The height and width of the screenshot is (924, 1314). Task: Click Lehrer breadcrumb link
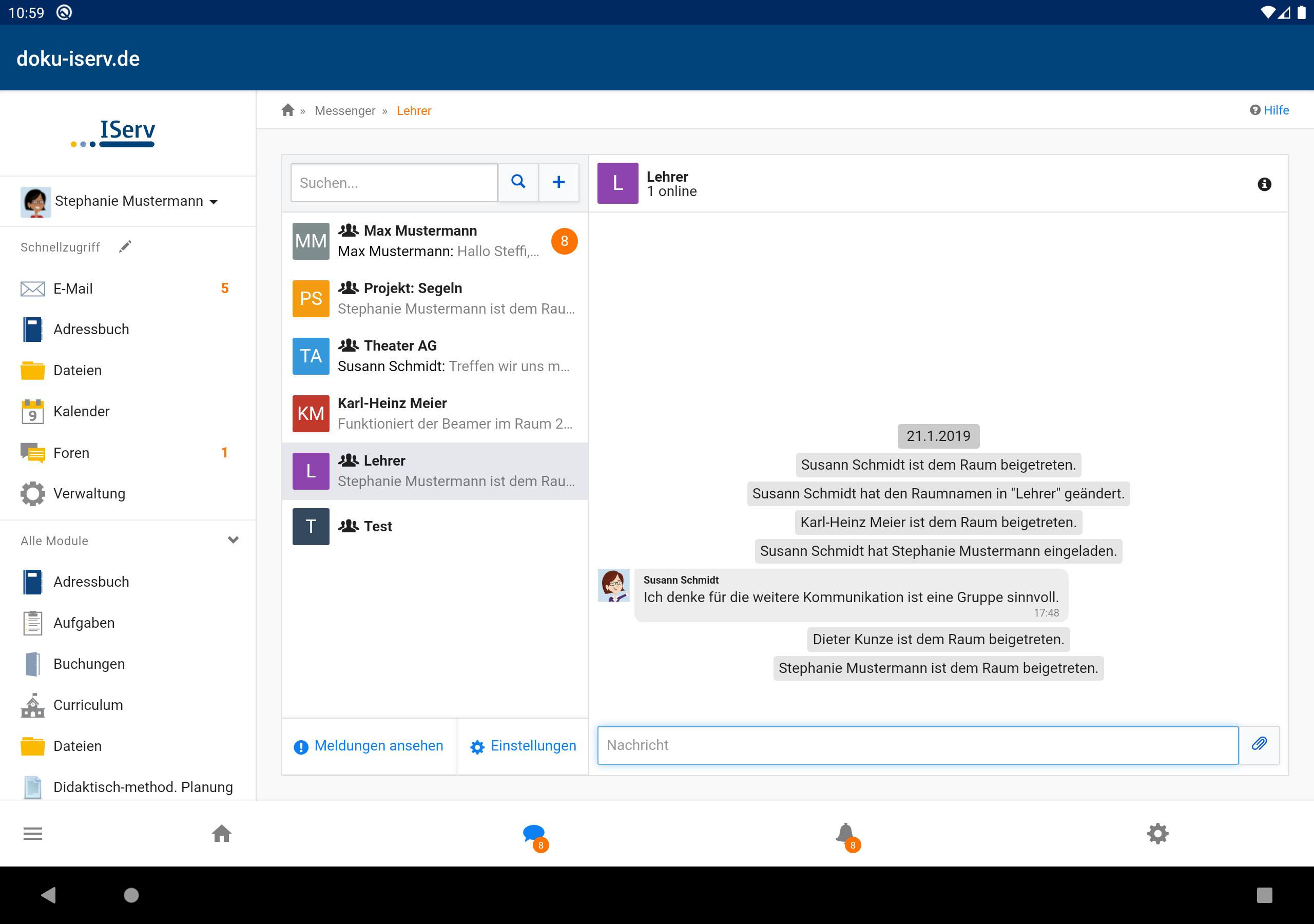coord(414,110)
